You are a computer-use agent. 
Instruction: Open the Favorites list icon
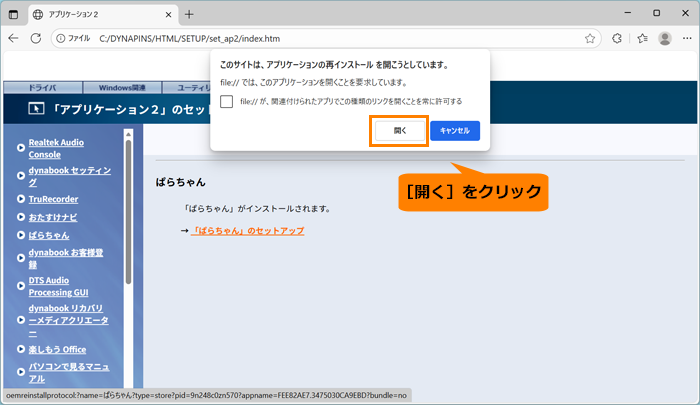click(x=642, y=38)
